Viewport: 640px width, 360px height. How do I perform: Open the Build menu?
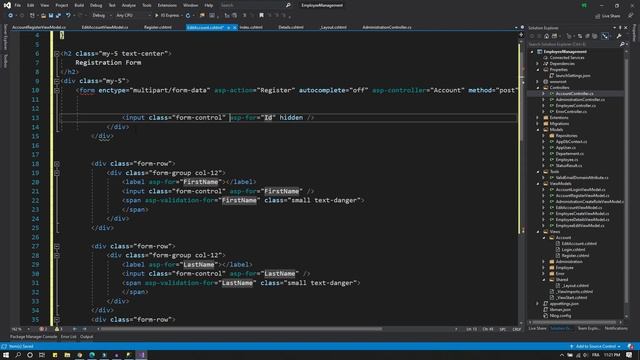pos(79,5)
